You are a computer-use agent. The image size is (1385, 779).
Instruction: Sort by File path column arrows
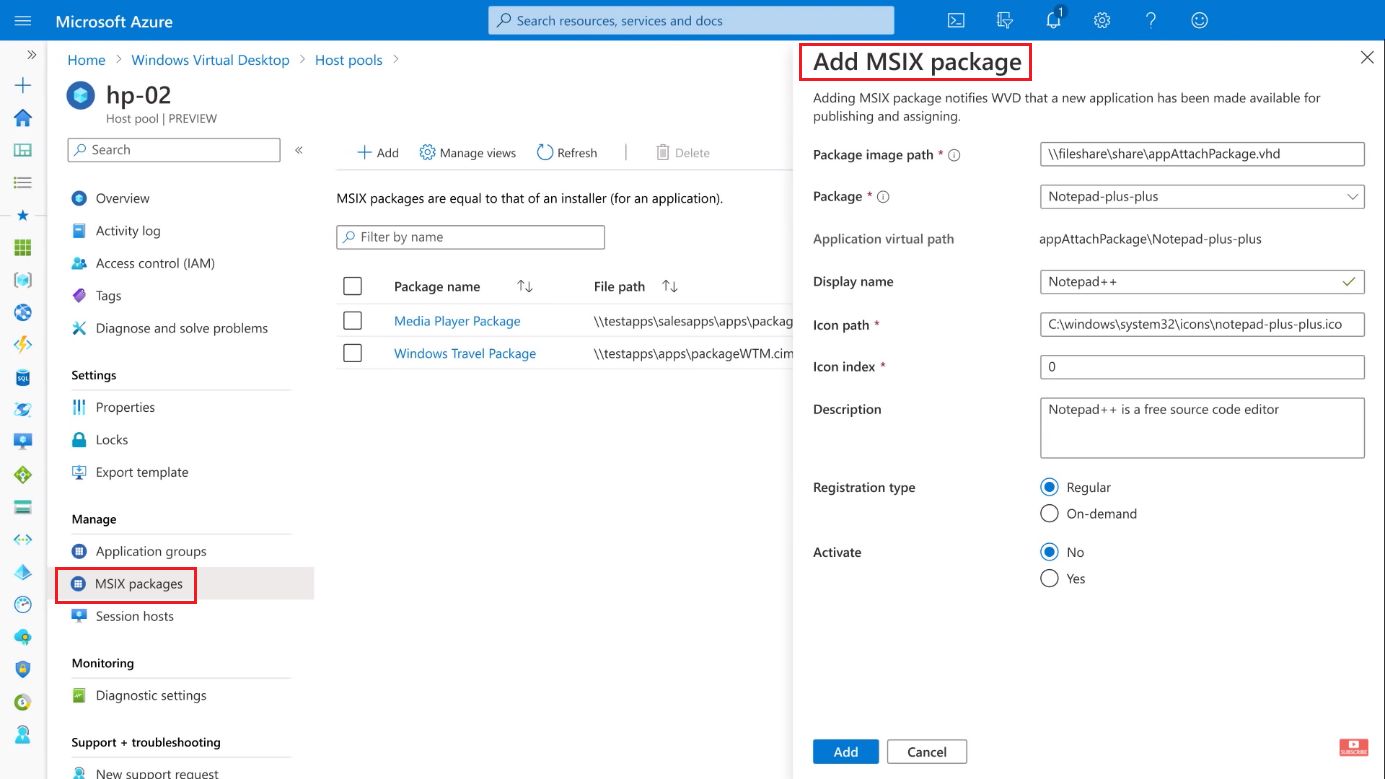pyautogui.click(x=670, y=287)
